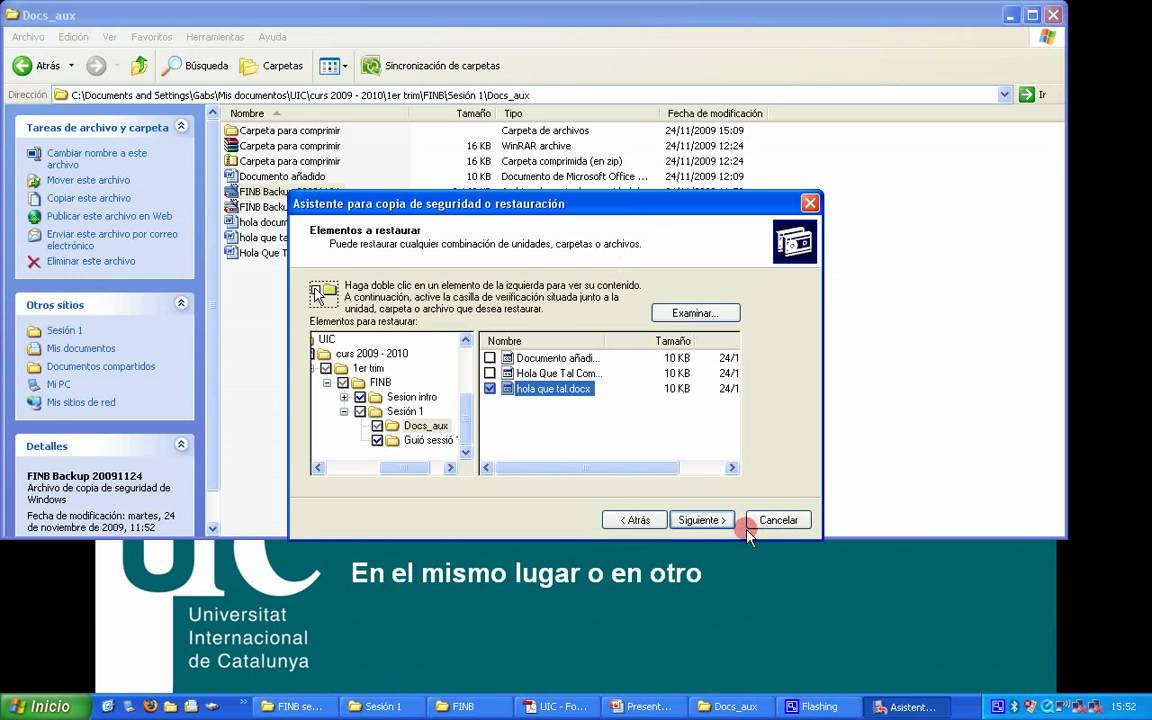This screenshot has height=720, width=1152.
Task: Click the green up-folder icon in toolbar
Action: click(x=139, y=66)
